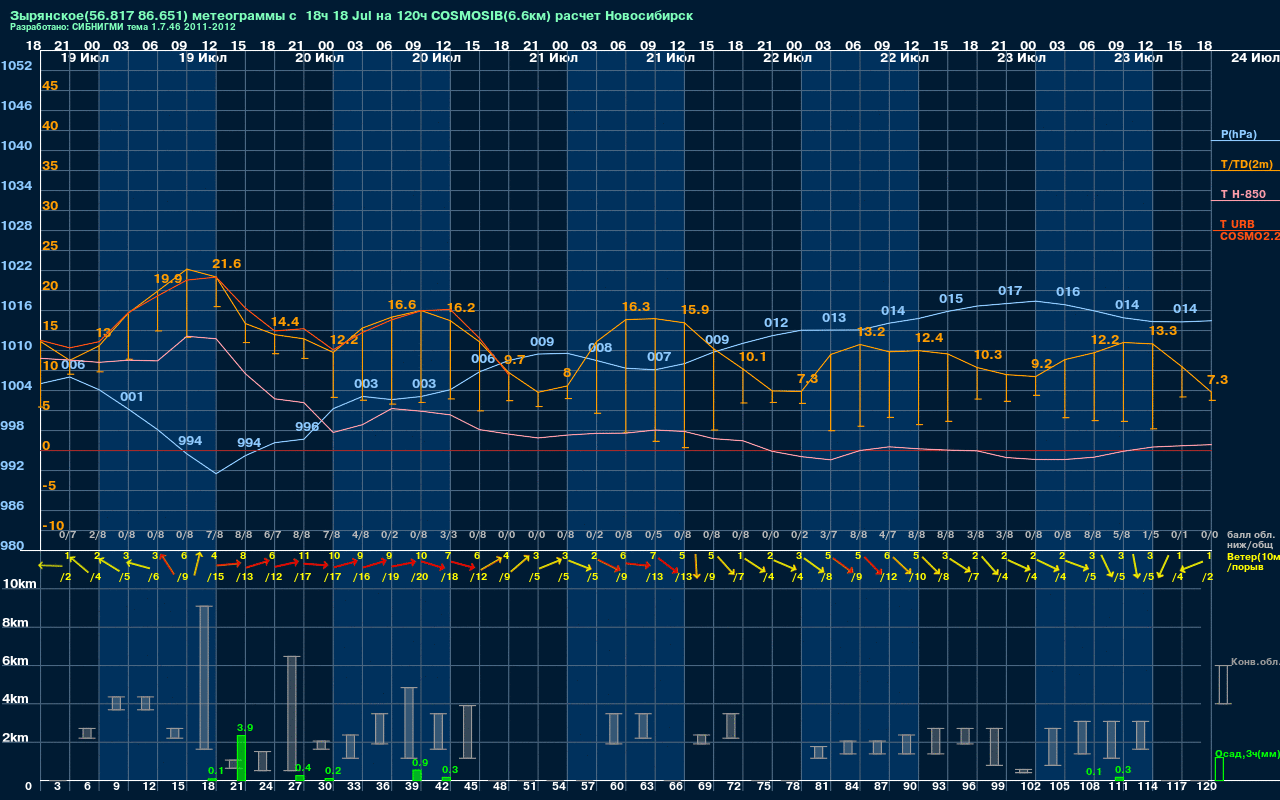
Task: Click the 15.9 temperature value
Action: (694, 310)
